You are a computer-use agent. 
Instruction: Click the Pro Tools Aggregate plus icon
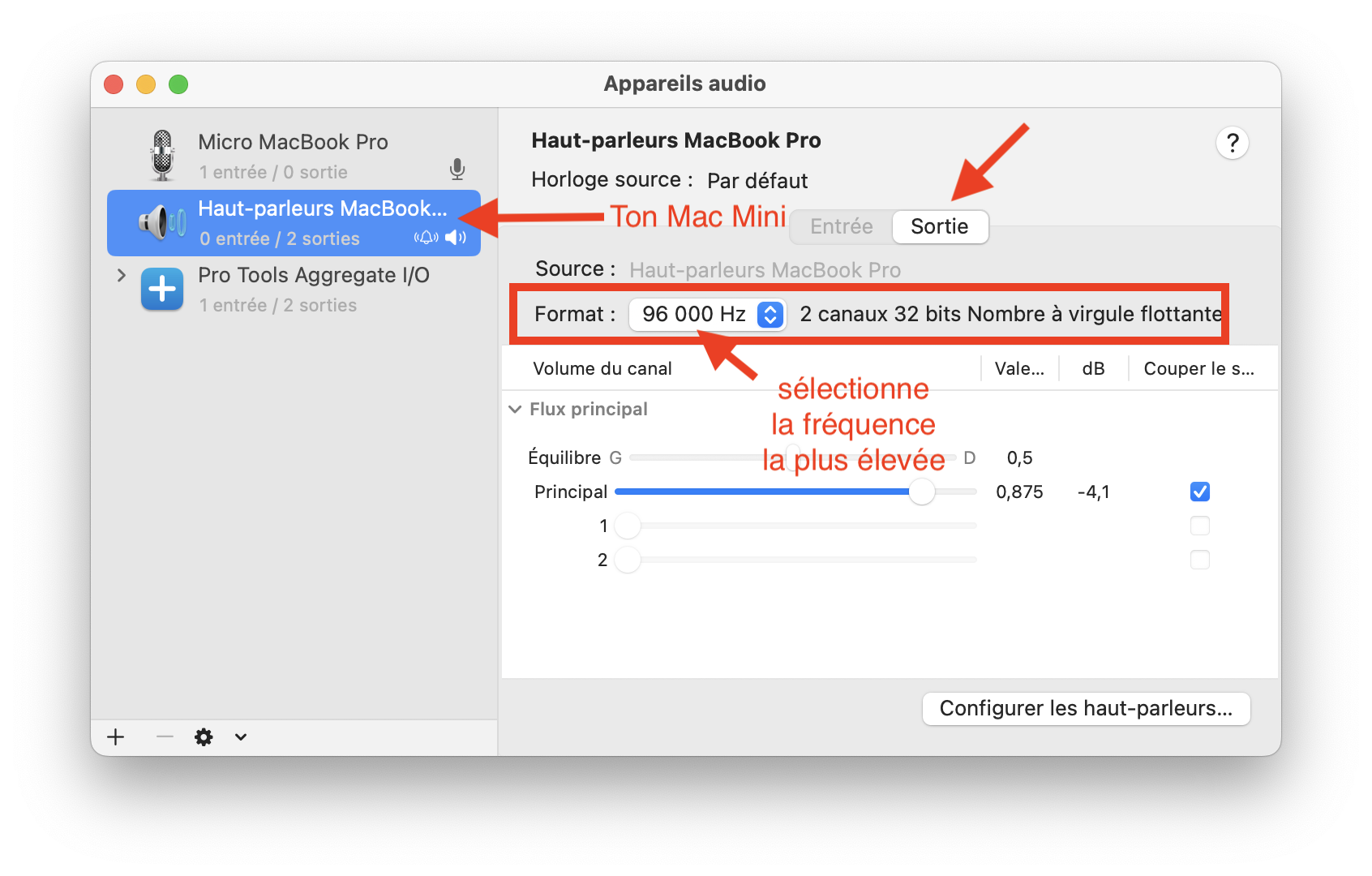[162, 289]
